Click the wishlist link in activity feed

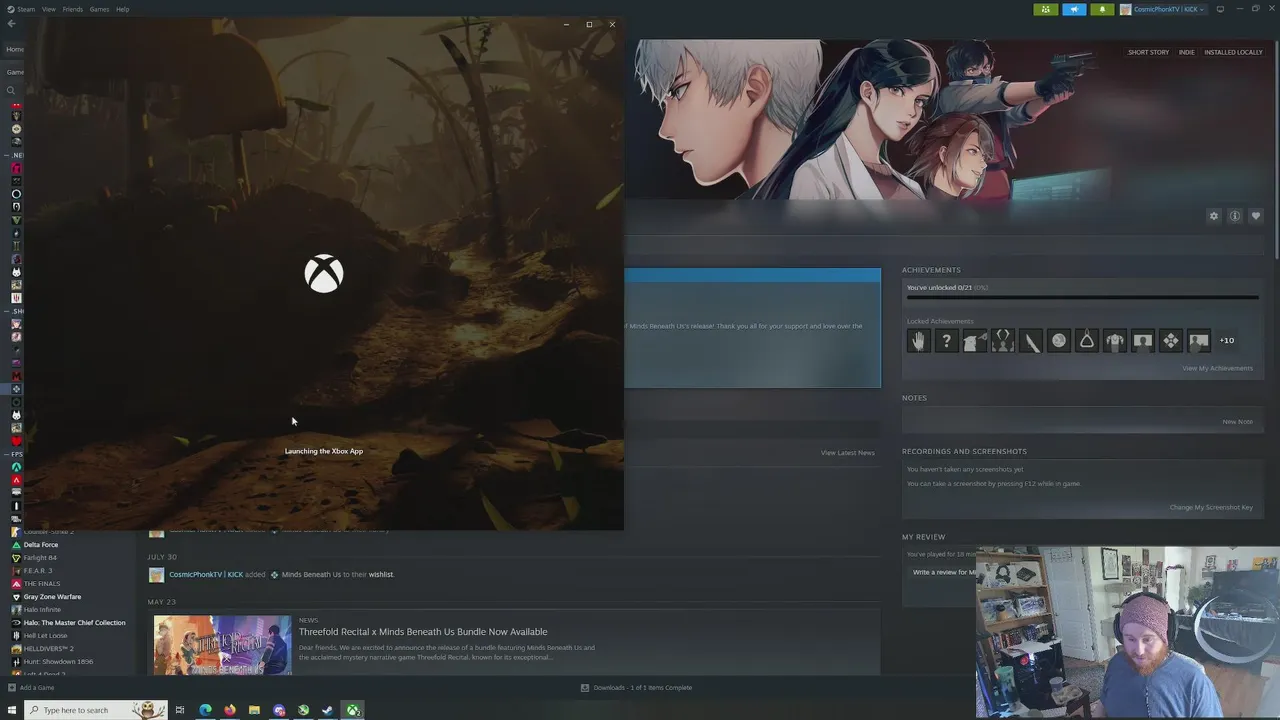(380, 574)
